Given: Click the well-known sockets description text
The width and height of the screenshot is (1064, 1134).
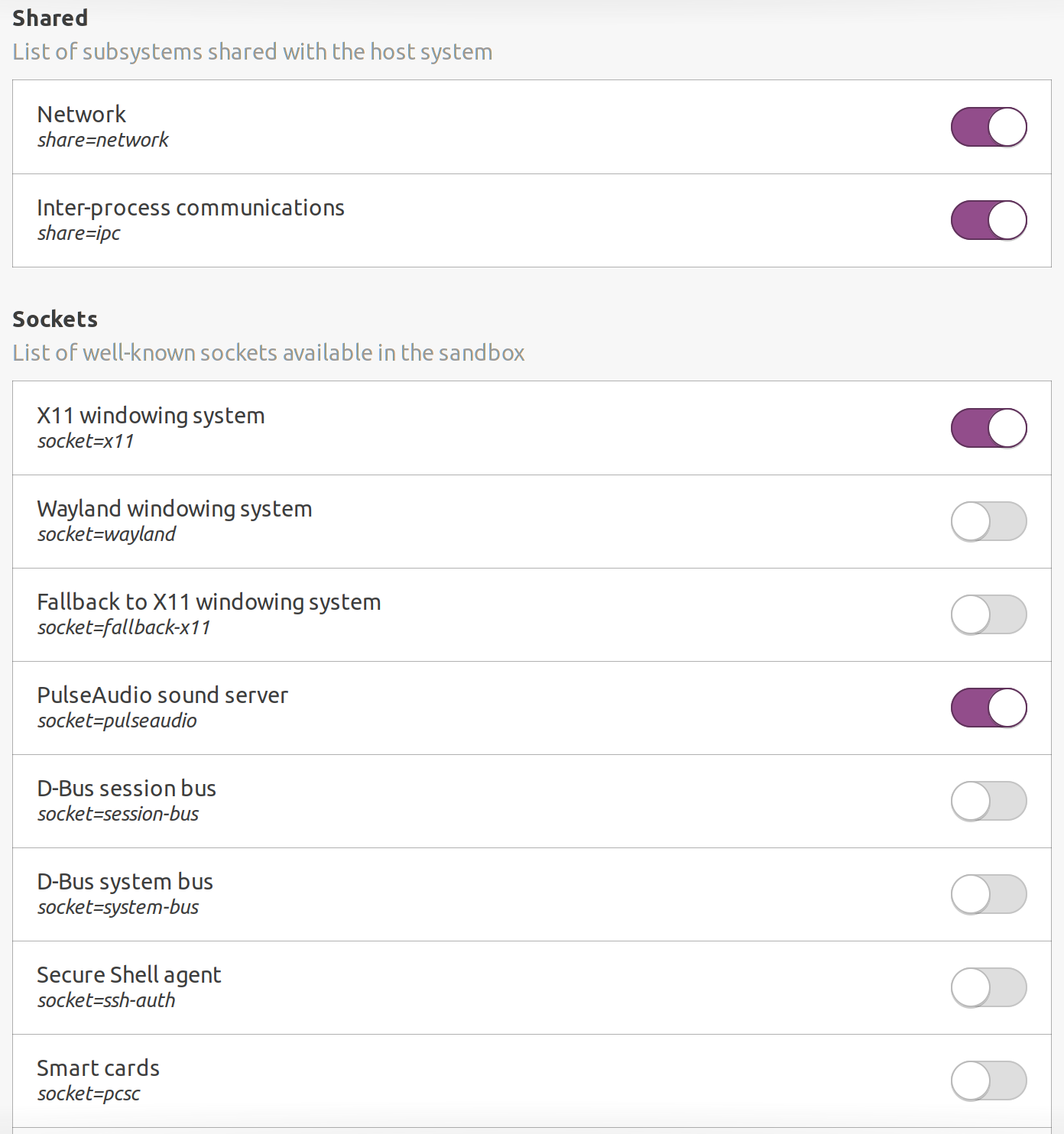Looking at the screenshot, I should 268,352.
